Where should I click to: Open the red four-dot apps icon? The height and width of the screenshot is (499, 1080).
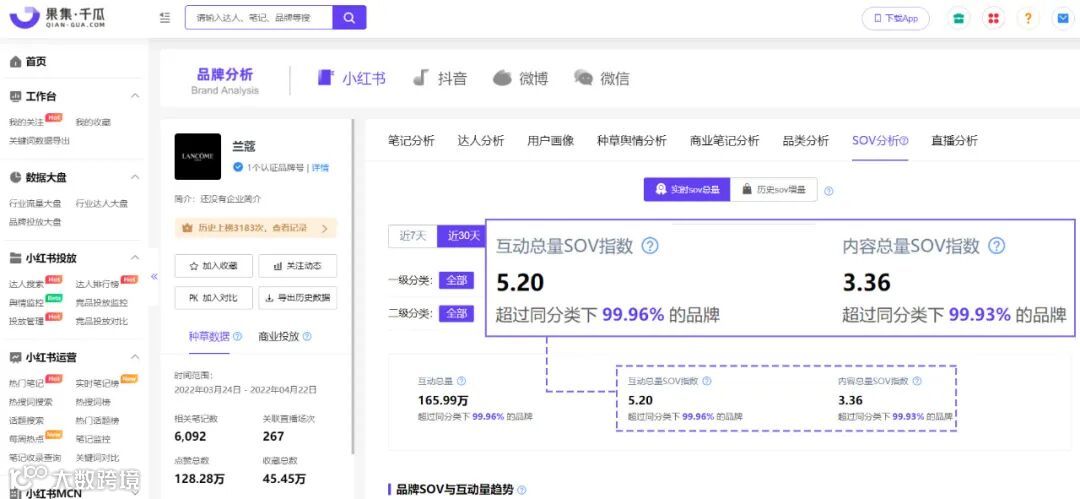tap(993, 19)
